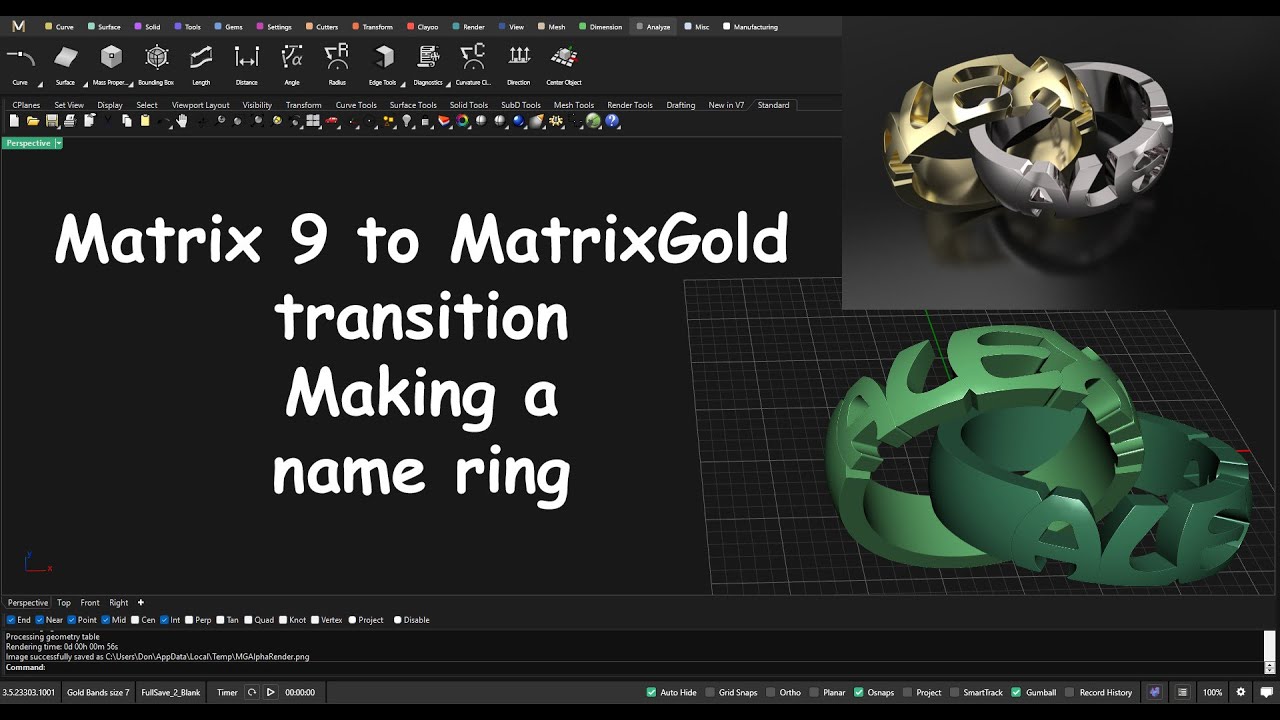Open the Solid Tools toolbar tab

point(468,105)
